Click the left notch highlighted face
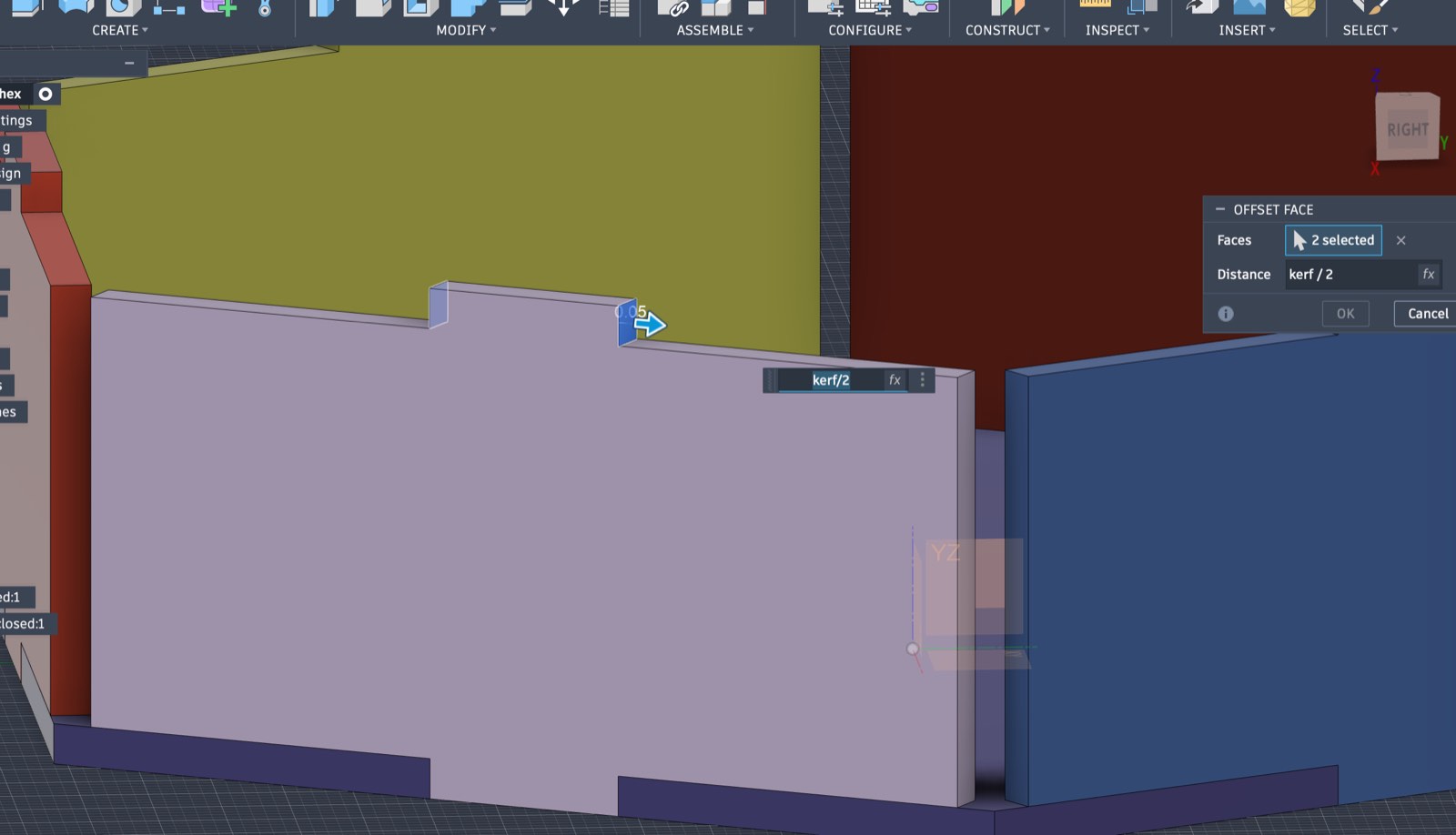Viewport: 1456px width, 835px height. coord(438,305)
